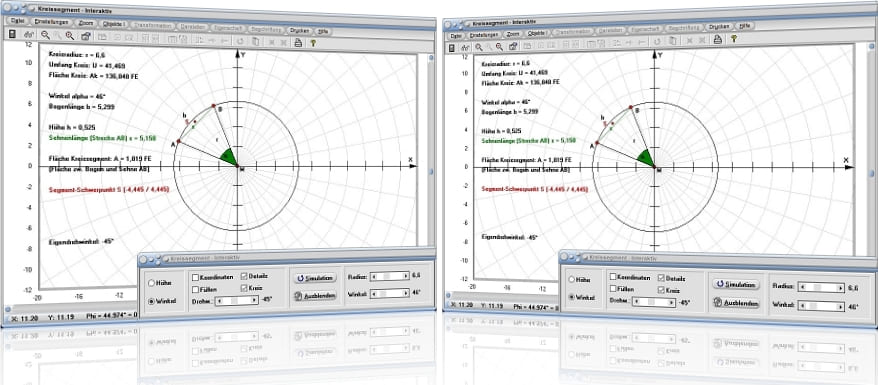This screenshot has height=385, width=878.
Task: Select Höhe radio button in right control panel
Action: coord(571,279)
